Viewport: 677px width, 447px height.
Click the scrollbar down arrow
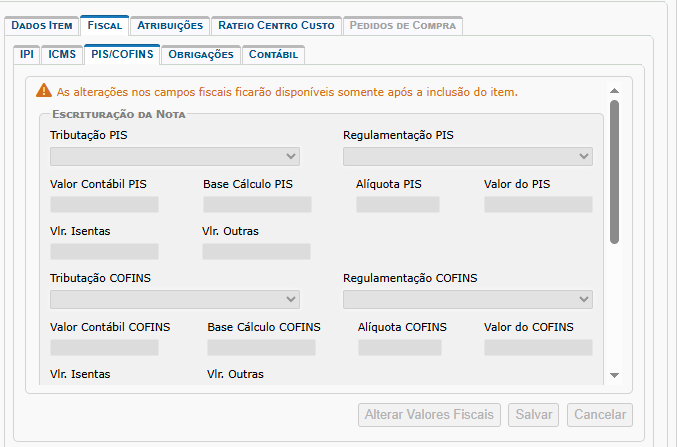click(x=615, y=375)
